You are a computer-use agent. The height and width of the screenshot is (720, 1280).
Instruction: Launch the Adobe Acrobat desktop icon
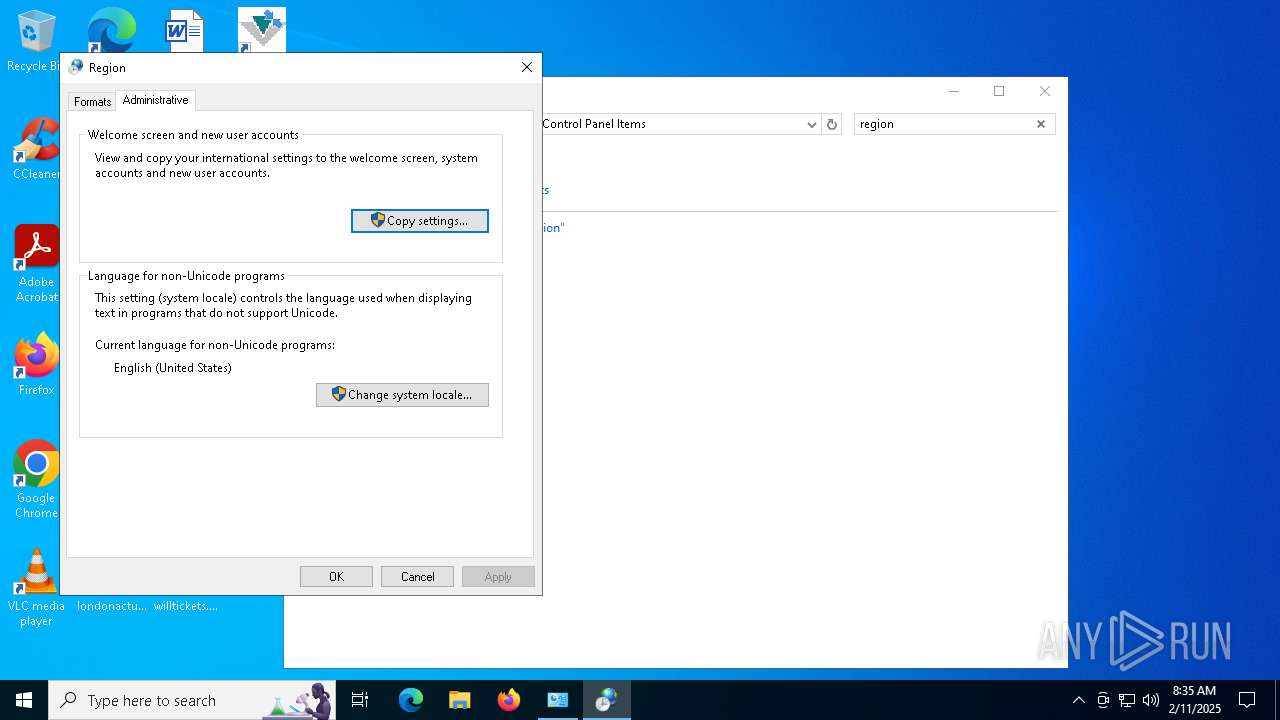click(36, 264)
